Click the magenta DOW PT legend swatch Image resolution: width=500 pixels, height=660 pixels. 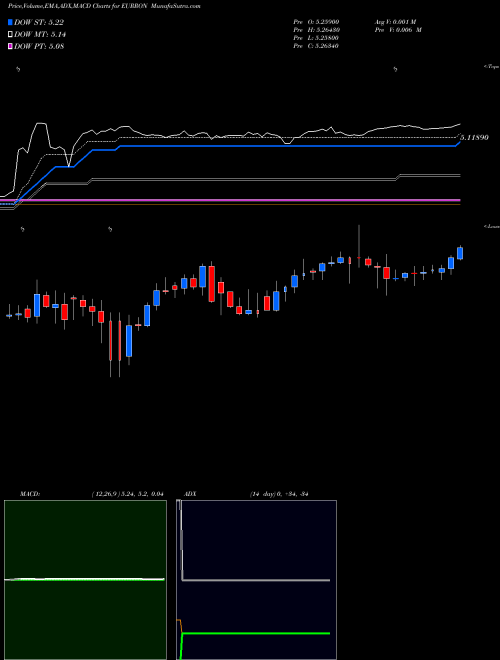tap(11, 46)
